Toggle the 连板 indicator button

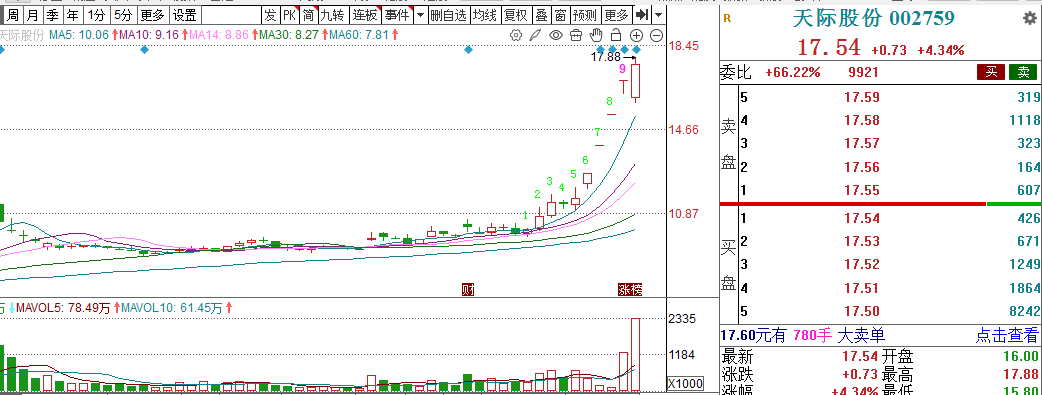pos(364,14)
